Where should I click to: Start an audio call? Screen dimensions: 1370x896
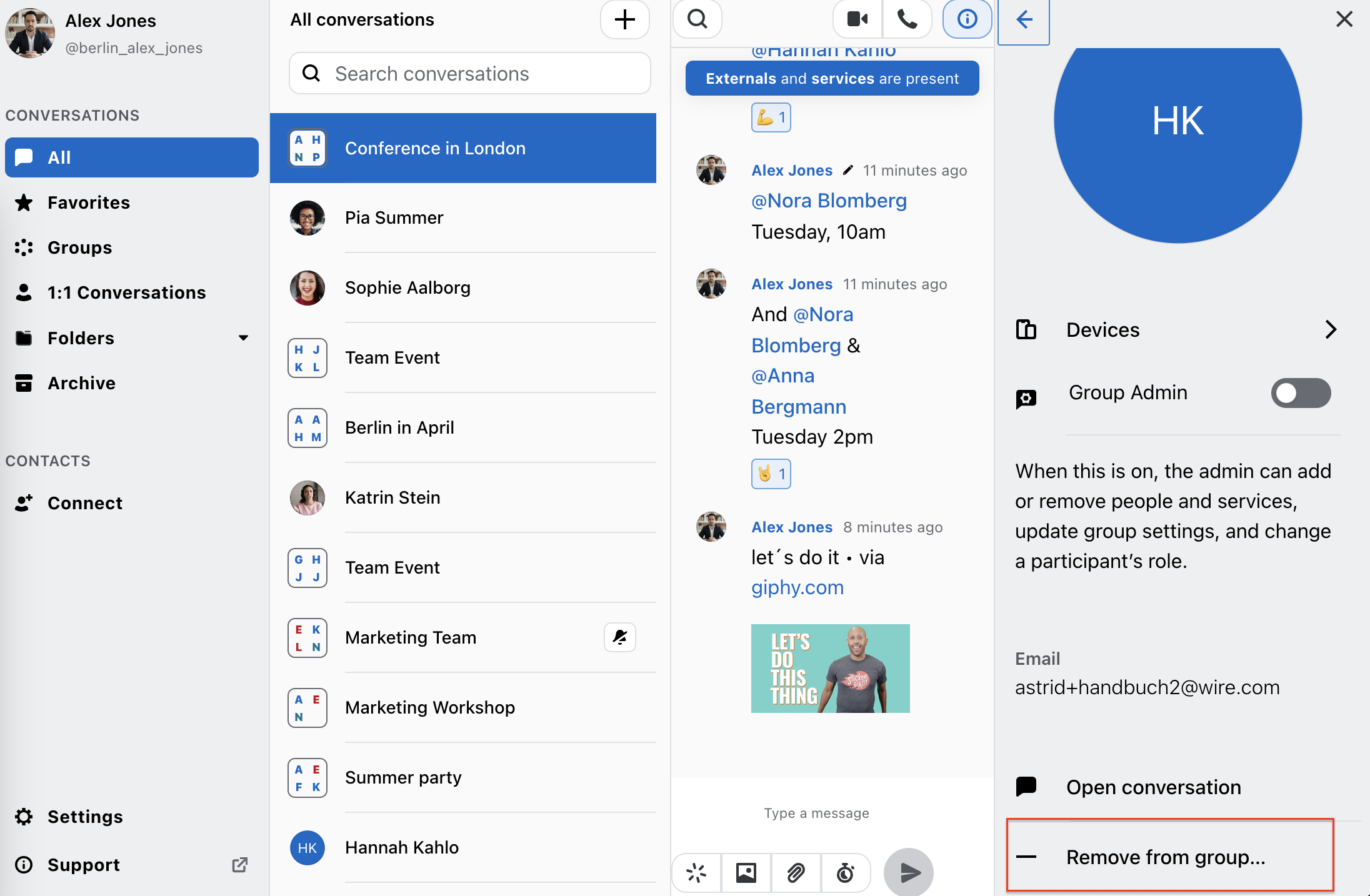(x=907, y=19)
